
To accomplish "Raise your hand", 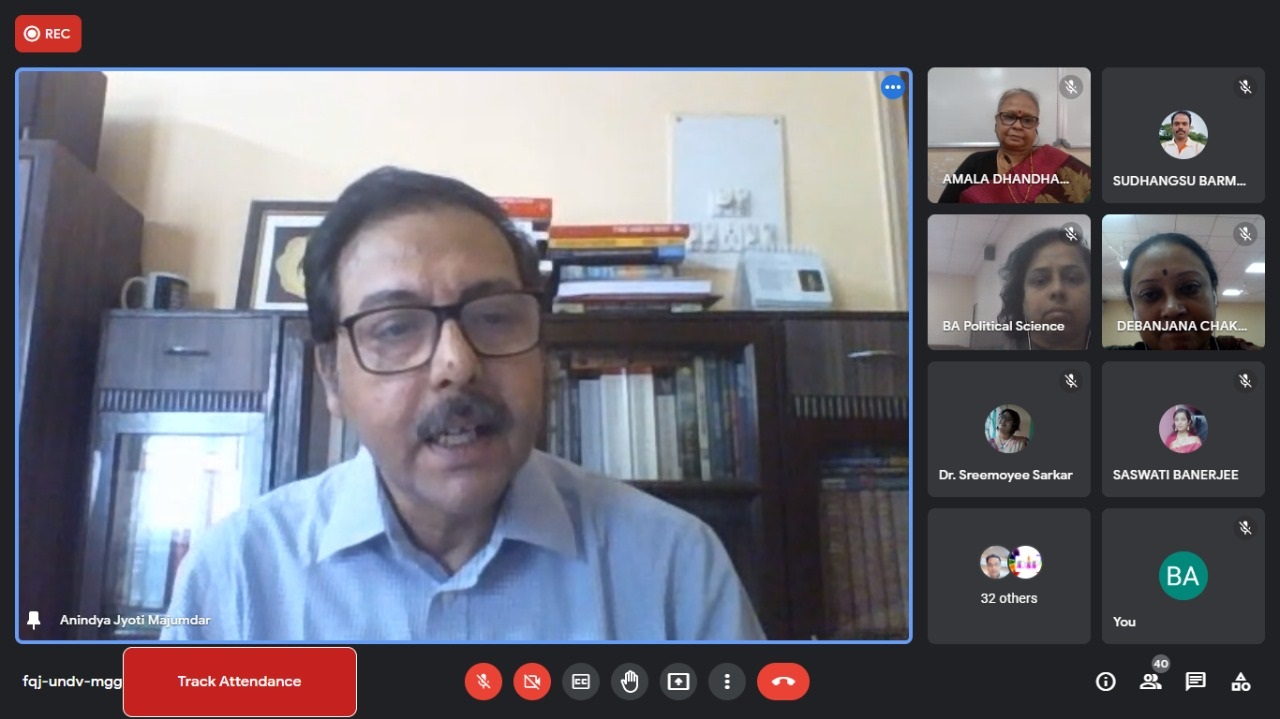I will 629,682.
